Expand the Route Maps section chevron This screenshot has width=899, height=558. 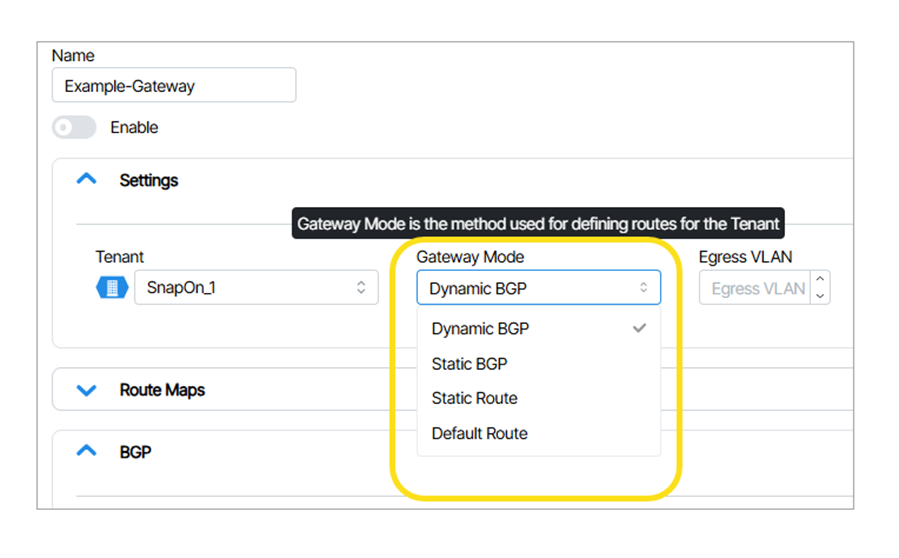point(87,390)
